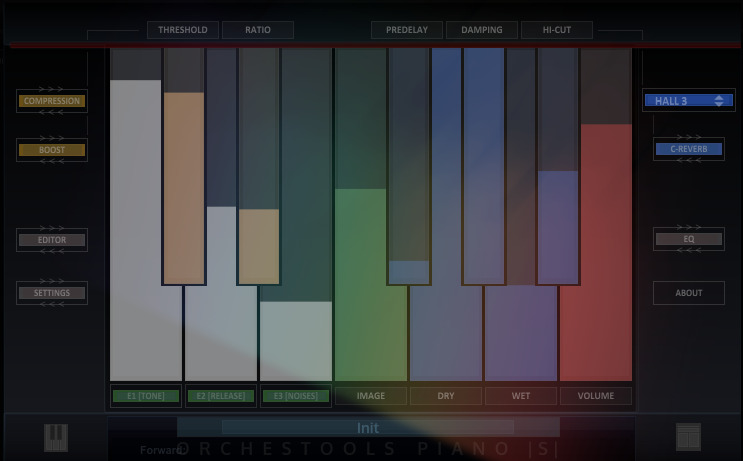Screen dimensions: 743x461
Task: Open the SETTINGS page
Action: click(x=52, y=293)
